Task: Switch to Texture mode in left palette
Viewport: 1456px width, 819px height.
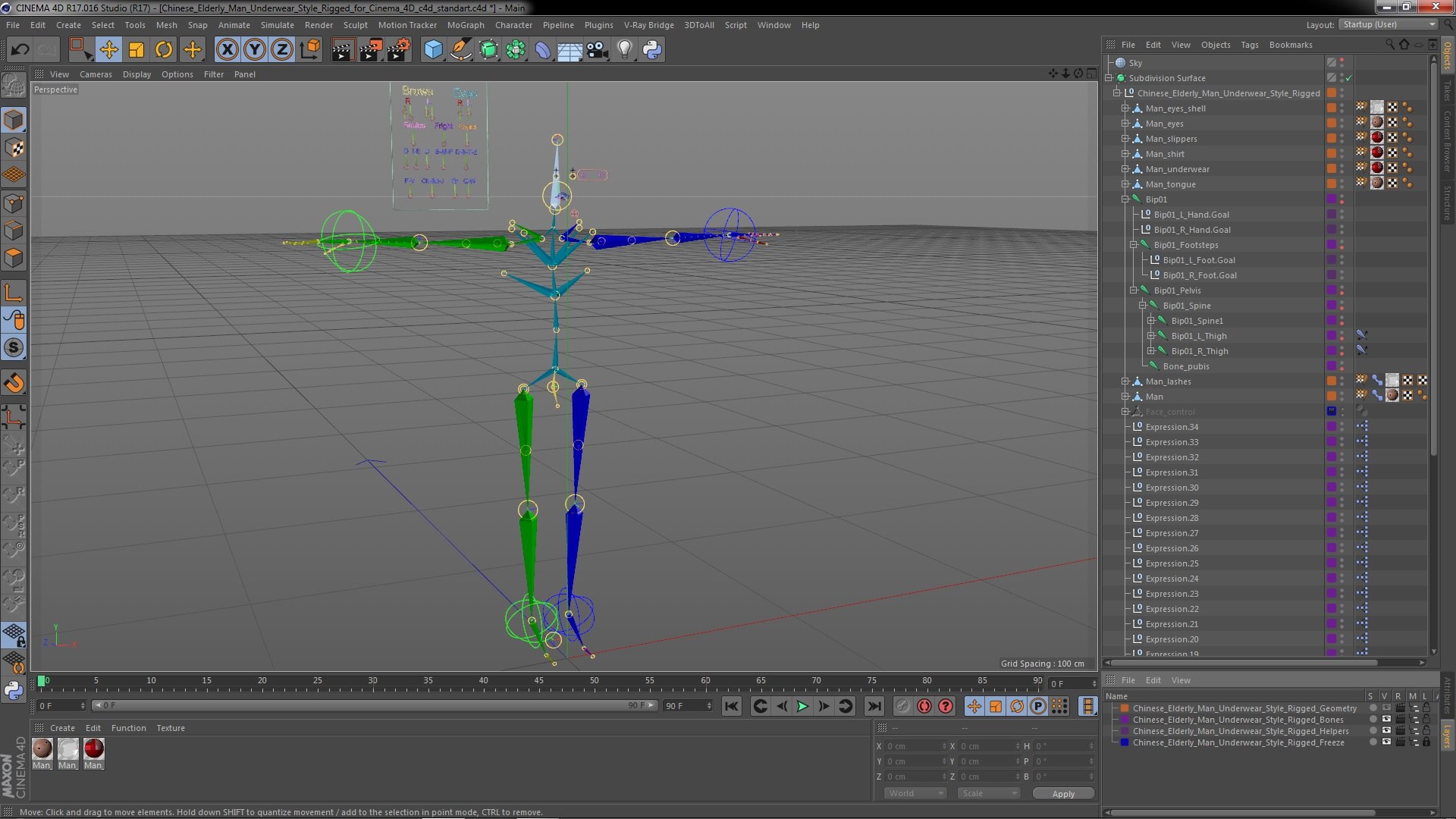Action: 14,148
